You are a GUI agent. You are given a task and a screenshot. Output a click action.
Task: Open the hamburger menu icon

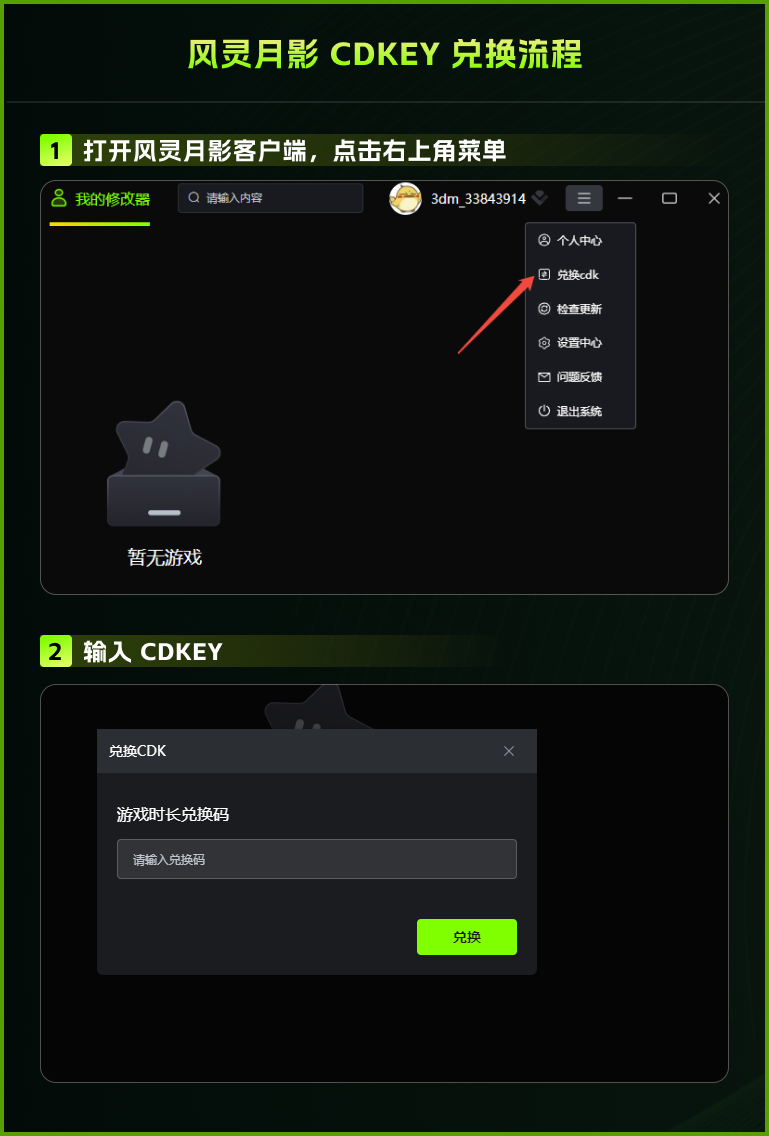(x=583, y=198)
